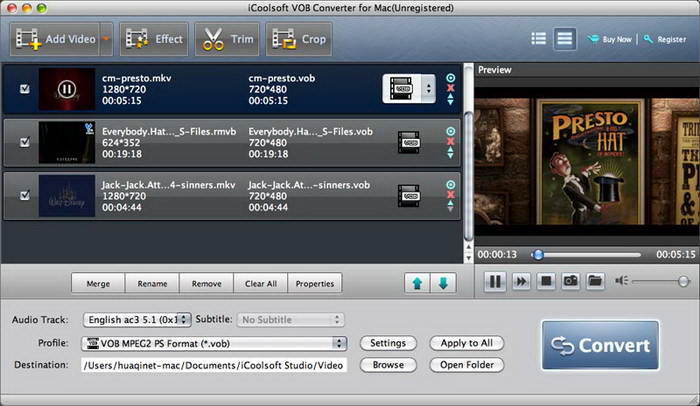This screenshot has width=700, height=406.
Task: Open the Trim tool
Action: 227,39
